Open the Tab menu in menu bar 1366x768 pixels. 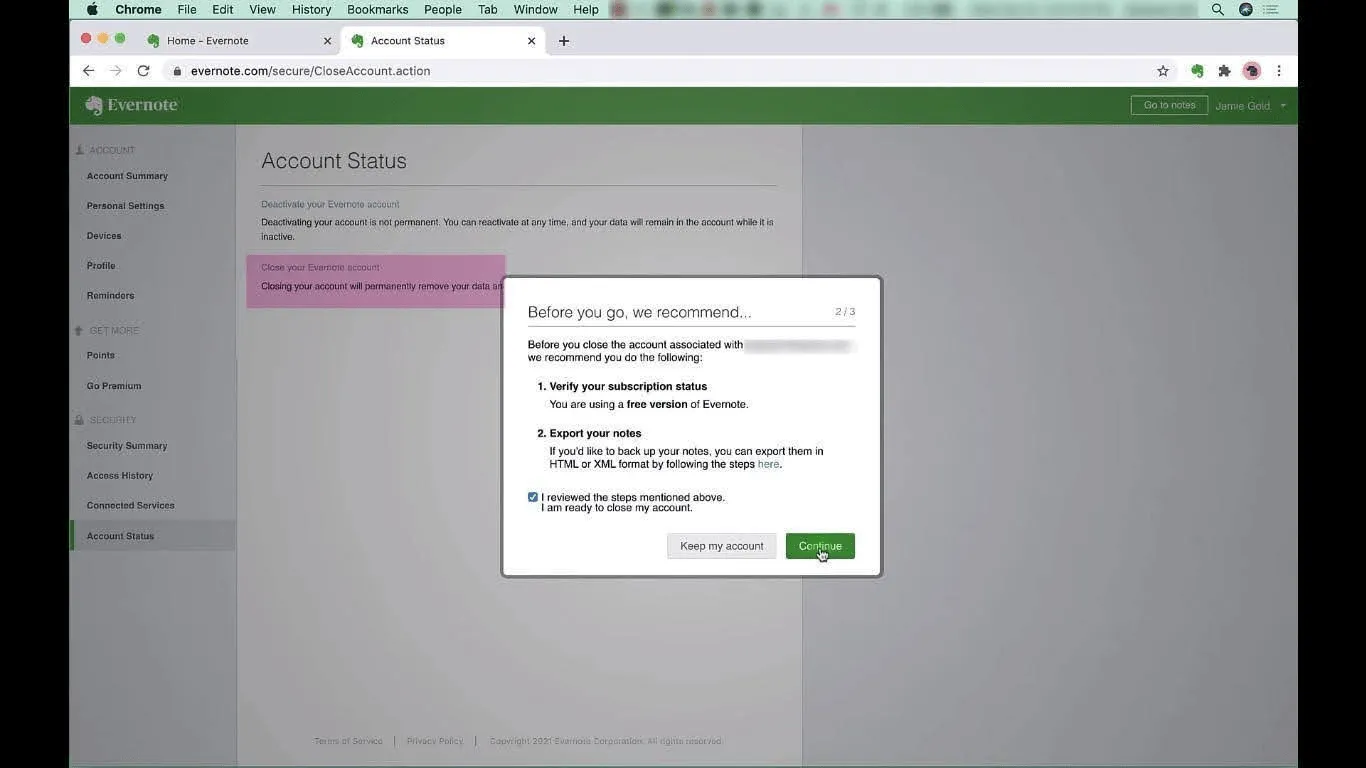[x=488, y=9]
